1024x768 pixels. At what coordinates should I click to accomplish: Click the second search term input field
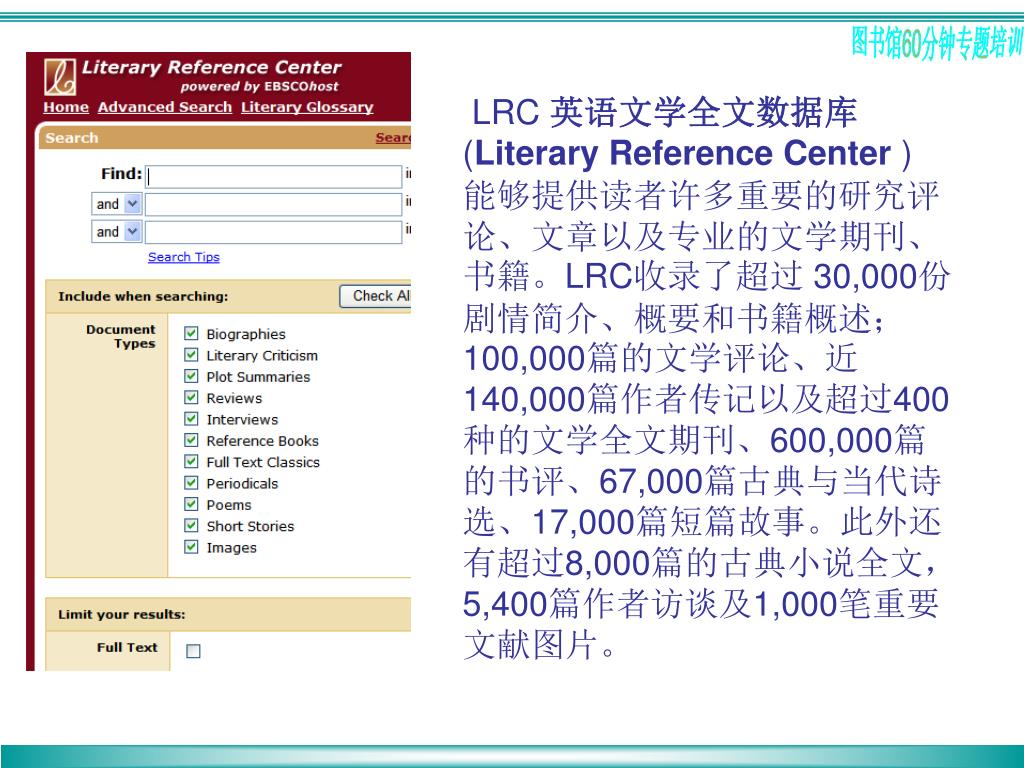(x=273, y=204)
